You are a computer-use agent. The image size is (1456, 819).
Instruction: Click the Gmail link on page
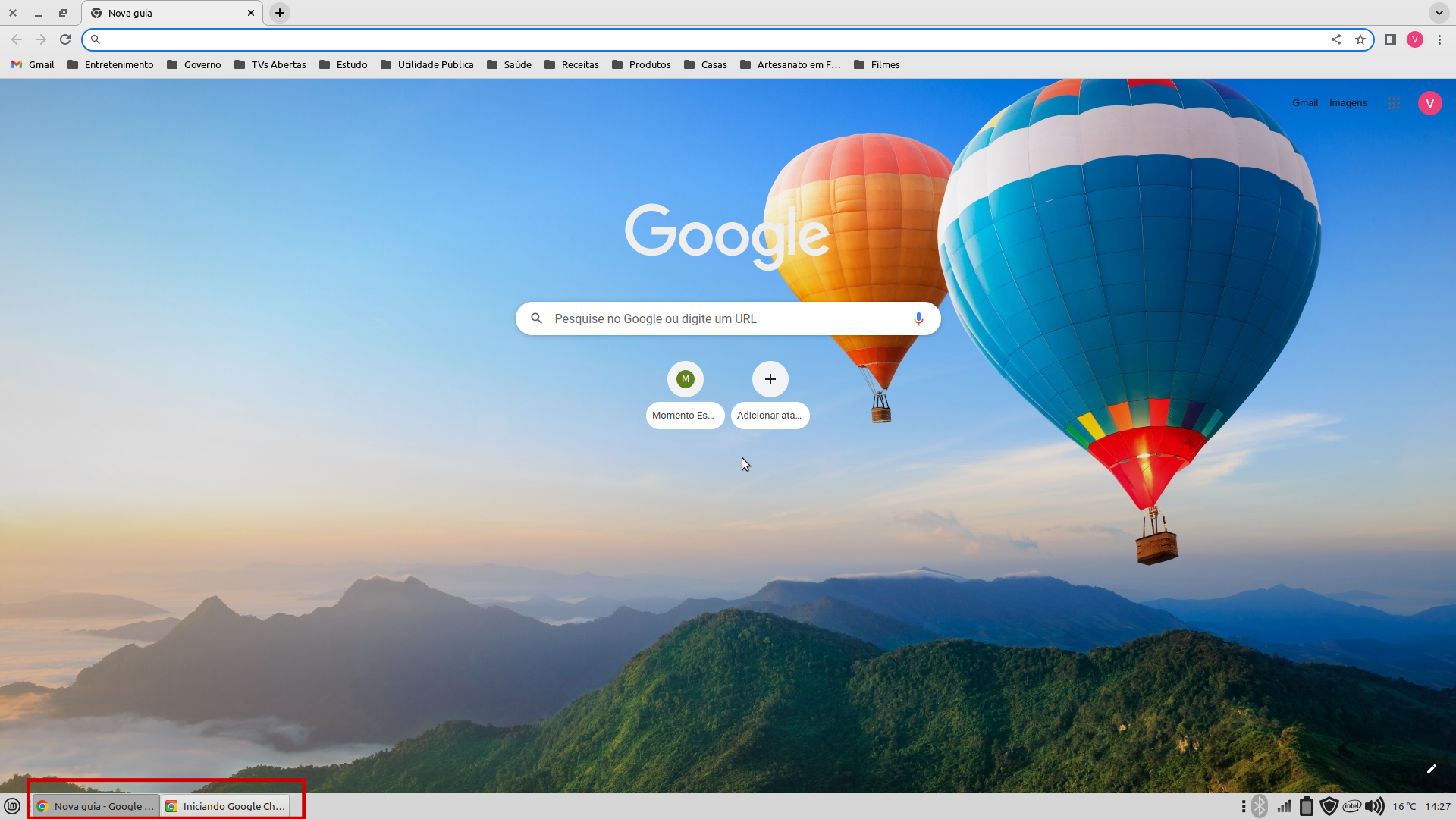click(1305, 103)
